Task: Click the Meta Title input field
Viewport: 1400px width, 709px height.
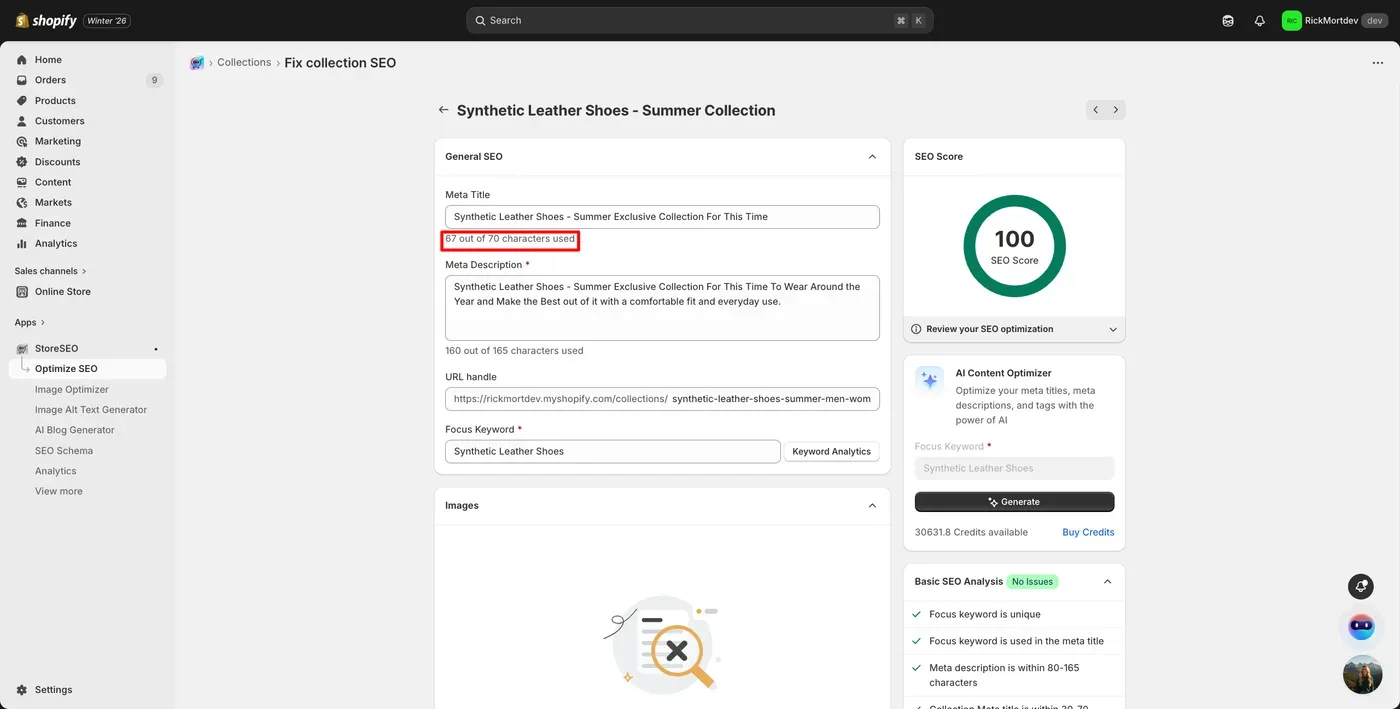Action: click(662, 217)
